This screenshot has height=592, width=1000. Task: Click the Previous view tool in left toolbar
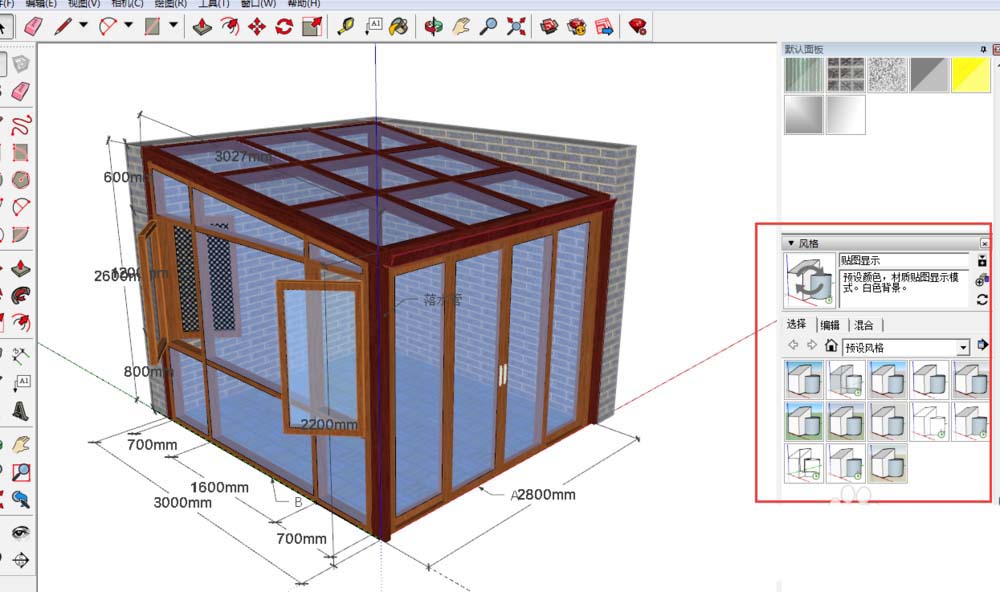pyautogui.click(x=21, y=499)
